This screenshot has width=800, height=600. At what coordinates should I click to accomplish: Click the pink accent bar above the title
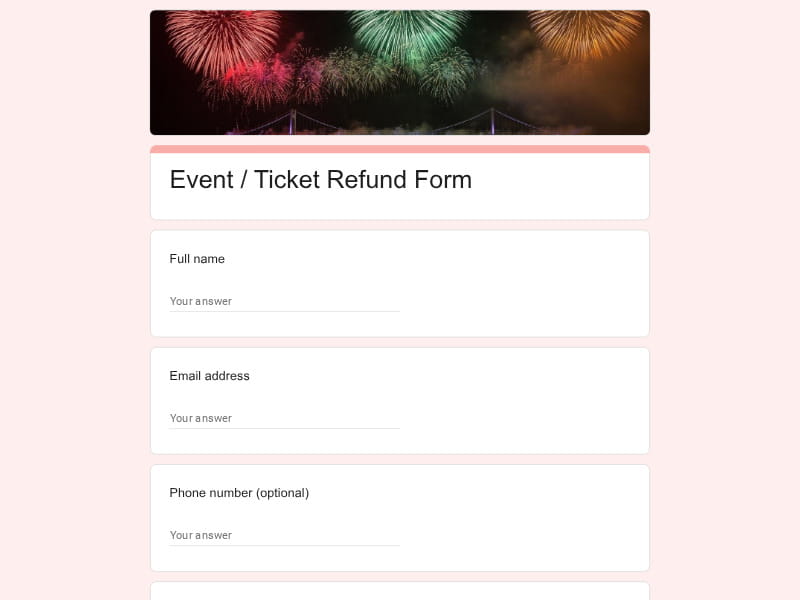(x=400, y=146)
